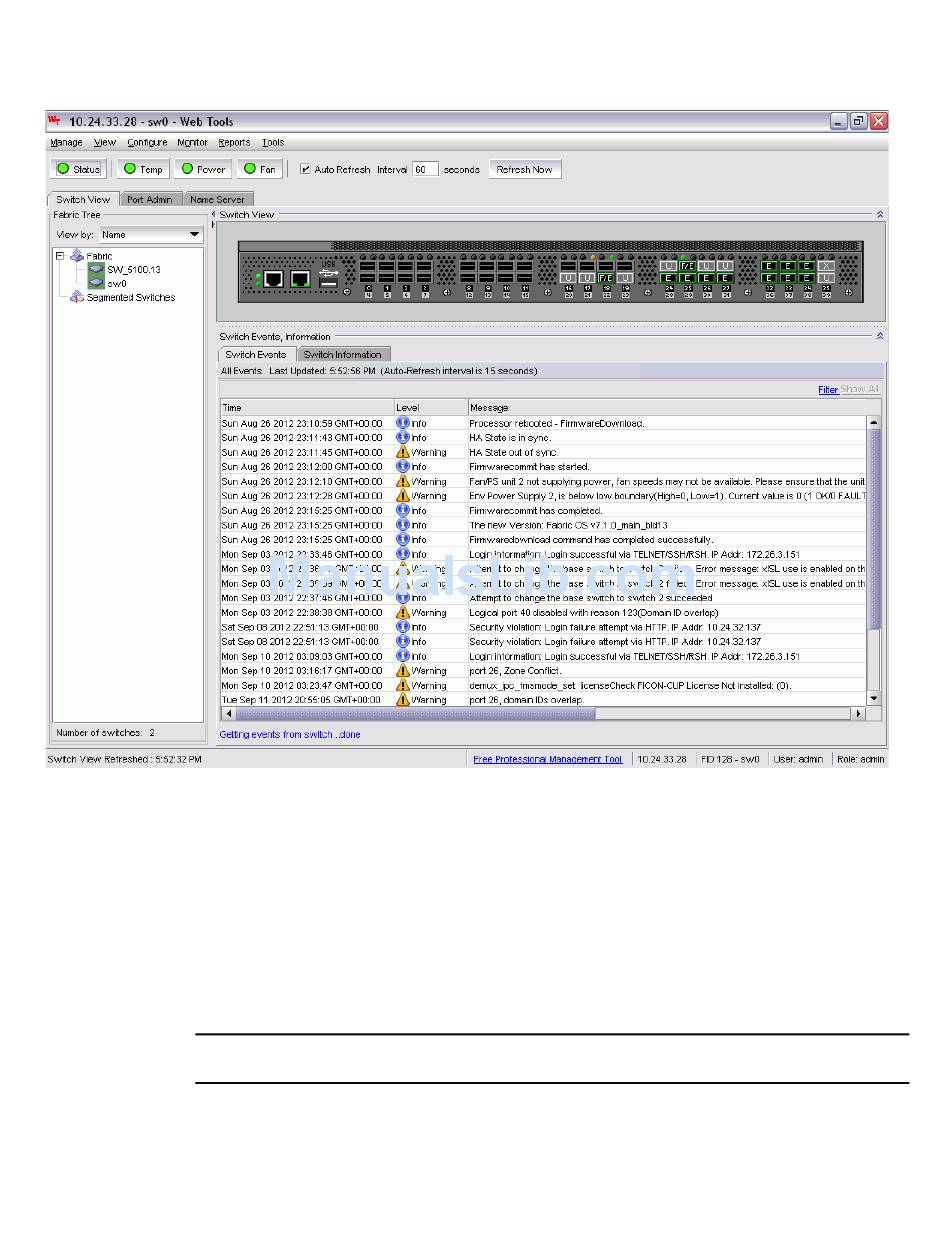Click the Show All link

click(x=860, y=390)
